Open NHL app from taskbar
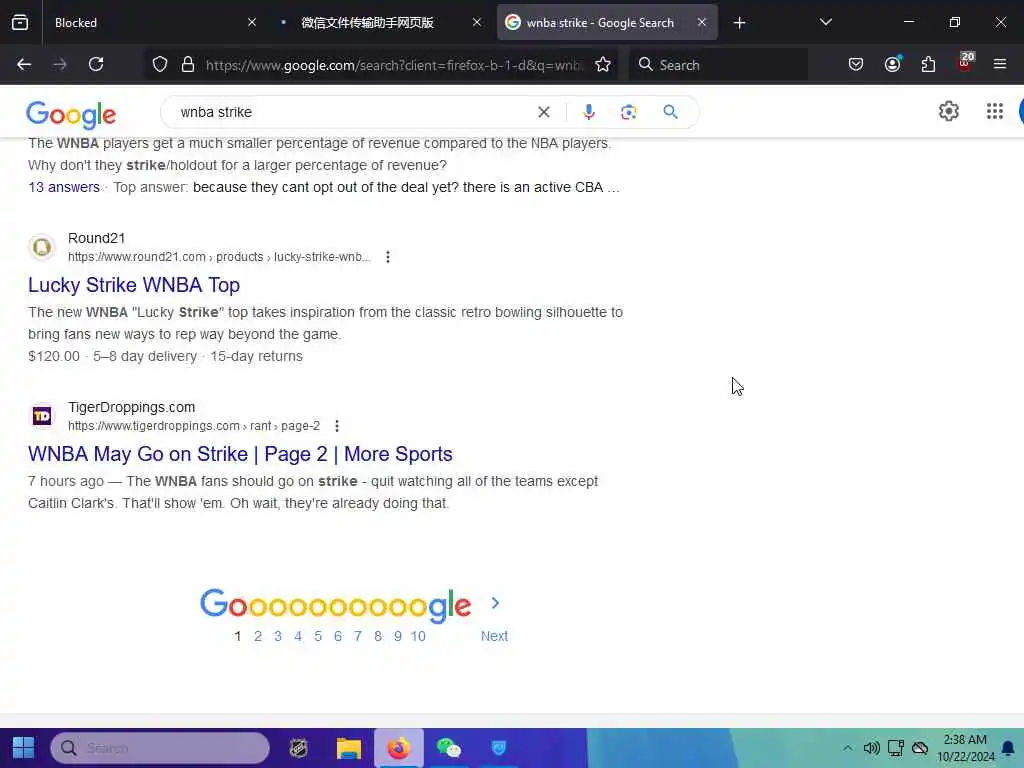Image resolution: width=1024 pixels, height=768 pixels. 299,748
